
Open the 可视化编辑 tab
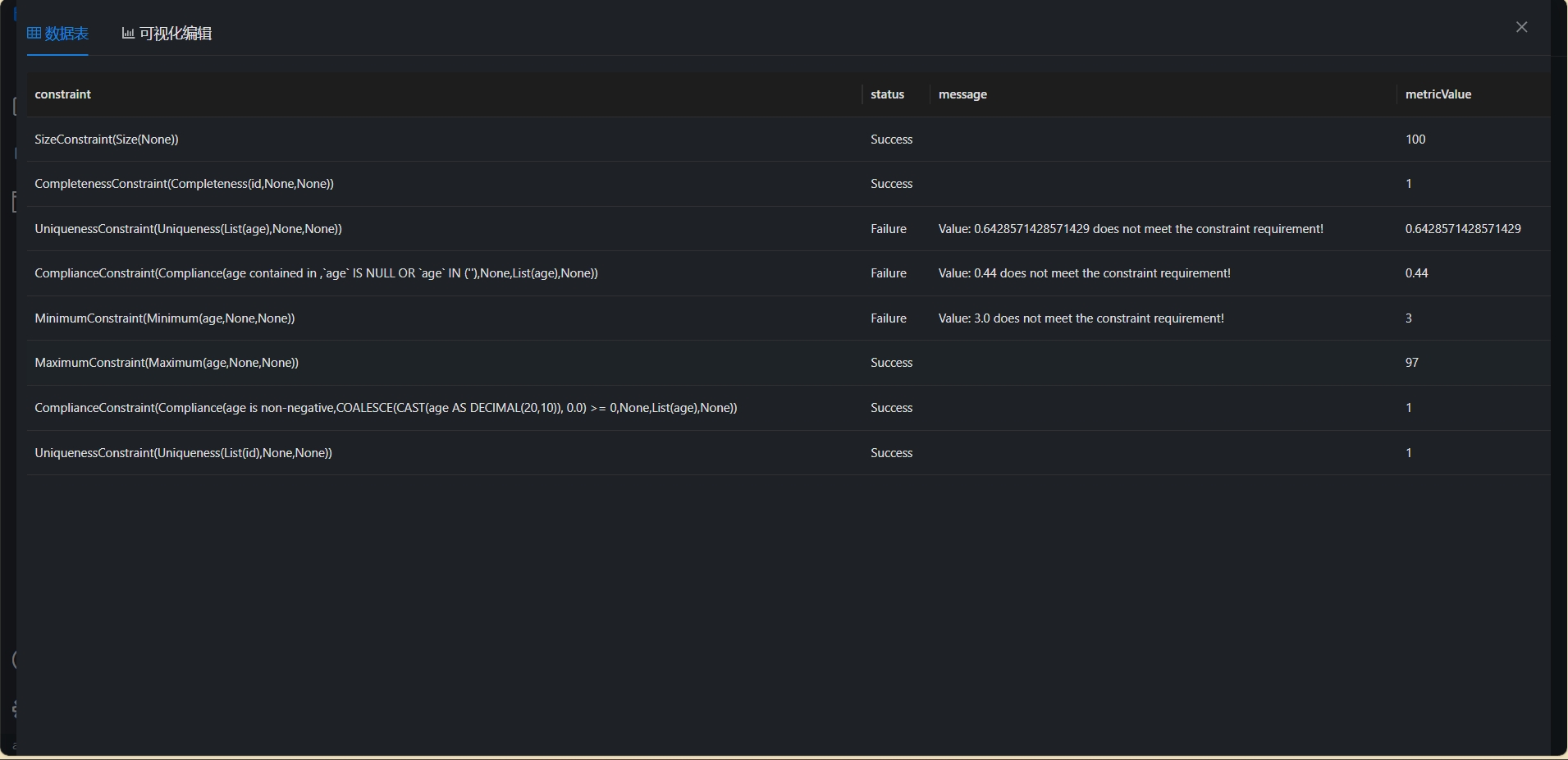(175, 34)
